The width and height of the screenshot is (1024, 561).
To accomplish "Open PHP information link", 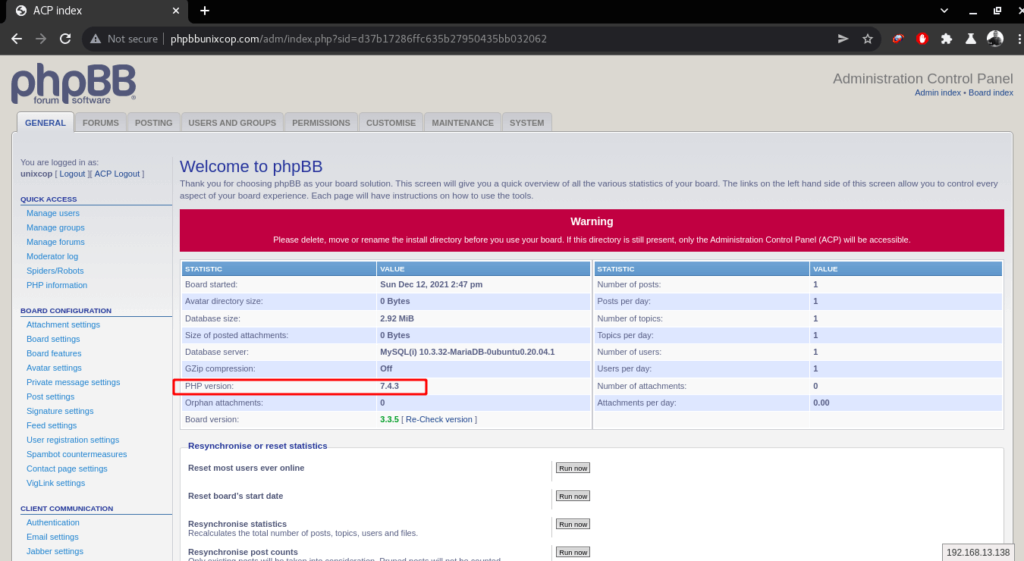I will (x=57, y=285).
